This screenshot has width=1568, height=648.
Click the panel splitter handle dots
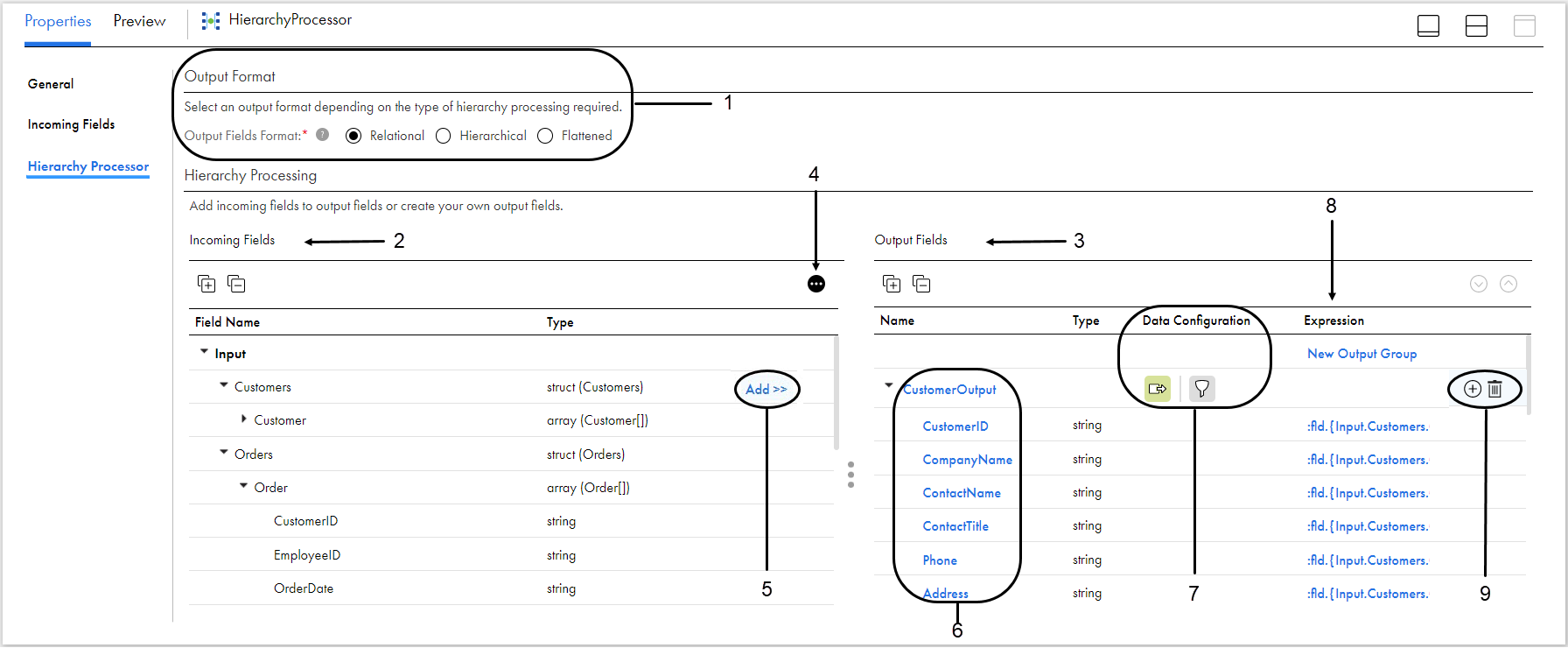click(850, 475)
